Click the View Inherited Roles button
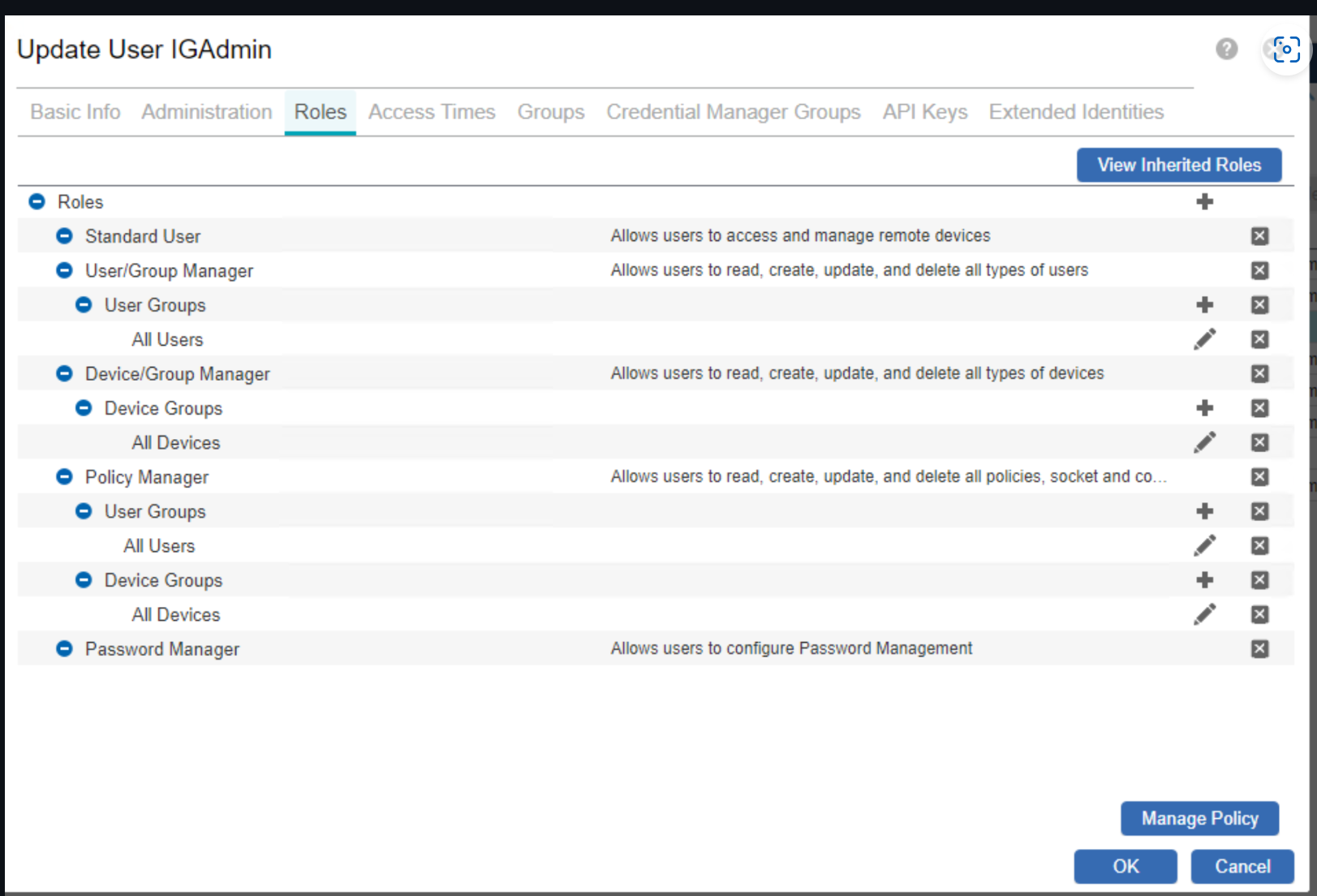The height and width of the screenshot is (896, 1317). click(1178, 165)
